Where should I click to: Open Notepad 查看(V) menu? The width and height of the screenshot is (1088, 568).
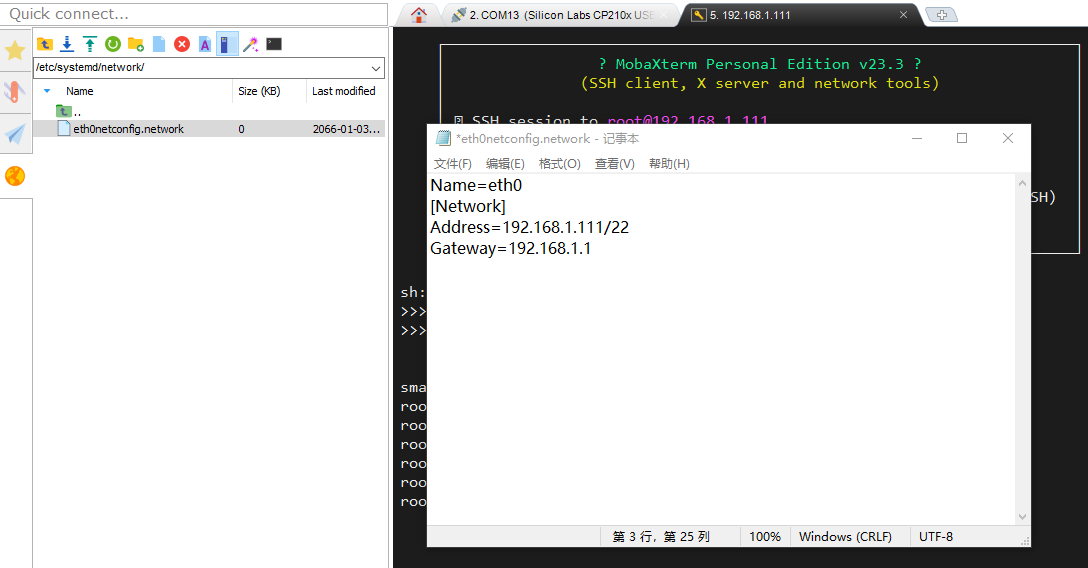pos(614,164)
